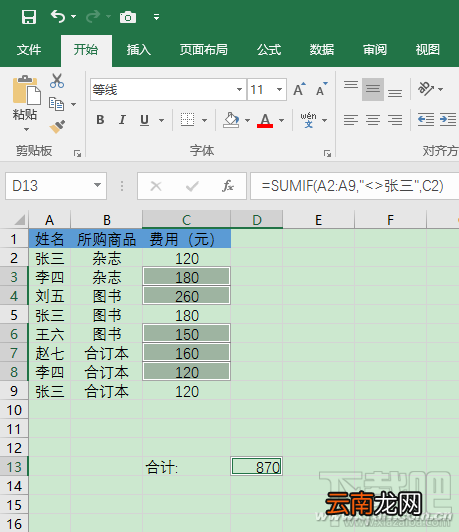The height and width of the screenshot is (532, 459).
Task: Click the Enter checkmark formula button
Action: 192,186
